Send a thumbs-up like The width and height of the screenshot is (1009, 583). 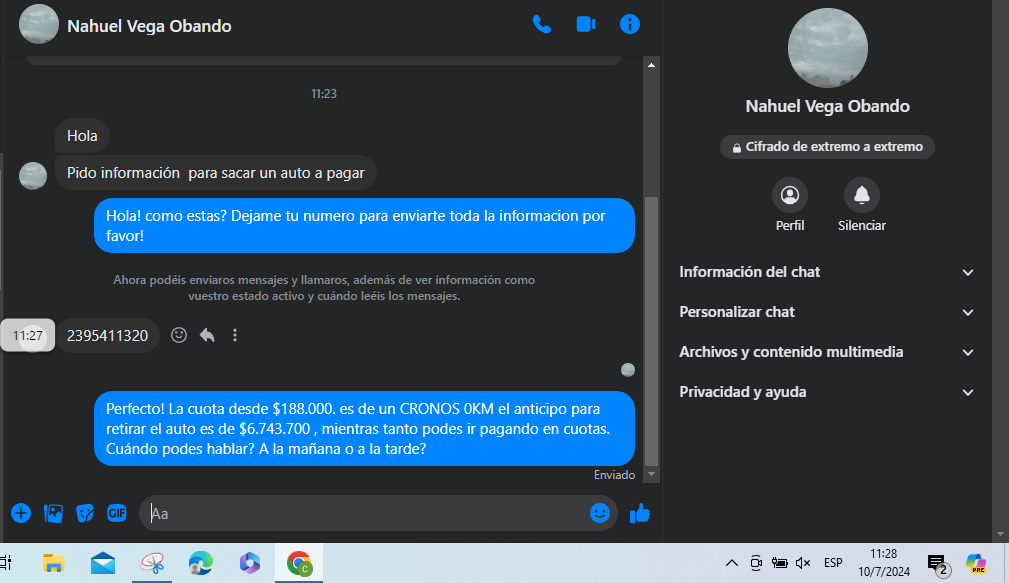point(640,513)
